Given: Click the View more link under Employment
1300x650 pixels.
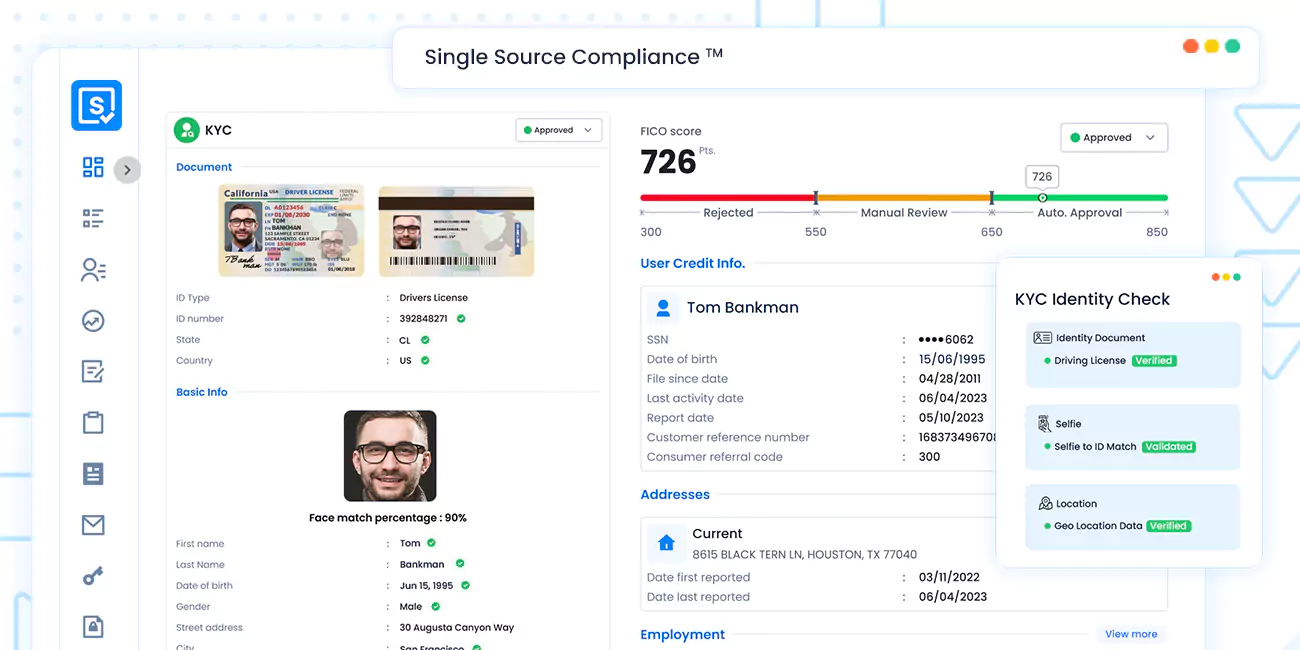Looking at the screenshot, I should coord(1130,634).
